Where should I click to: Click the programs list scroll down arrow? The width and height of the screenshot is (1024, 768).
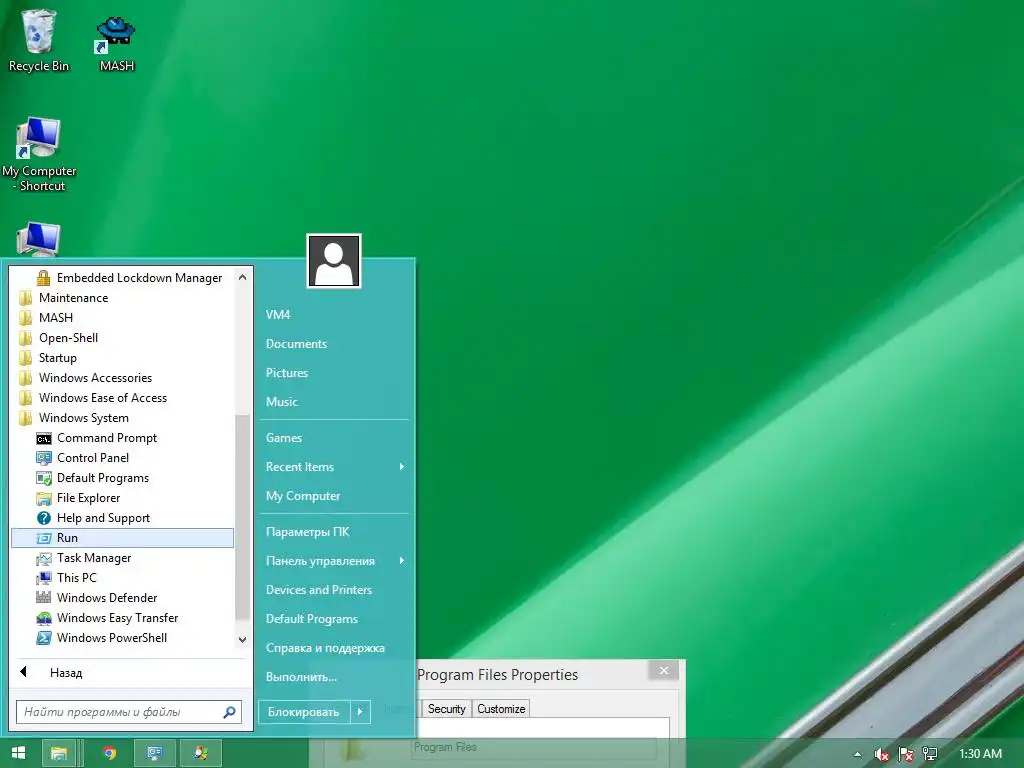click(242, 639)
